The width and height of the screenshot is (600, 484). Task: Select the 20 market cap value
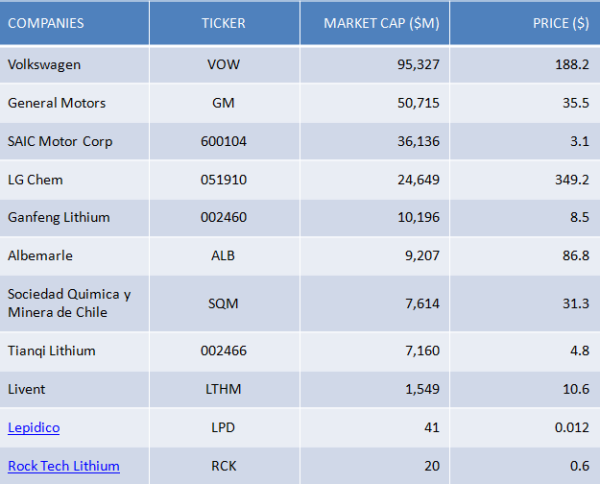(432, 466)
